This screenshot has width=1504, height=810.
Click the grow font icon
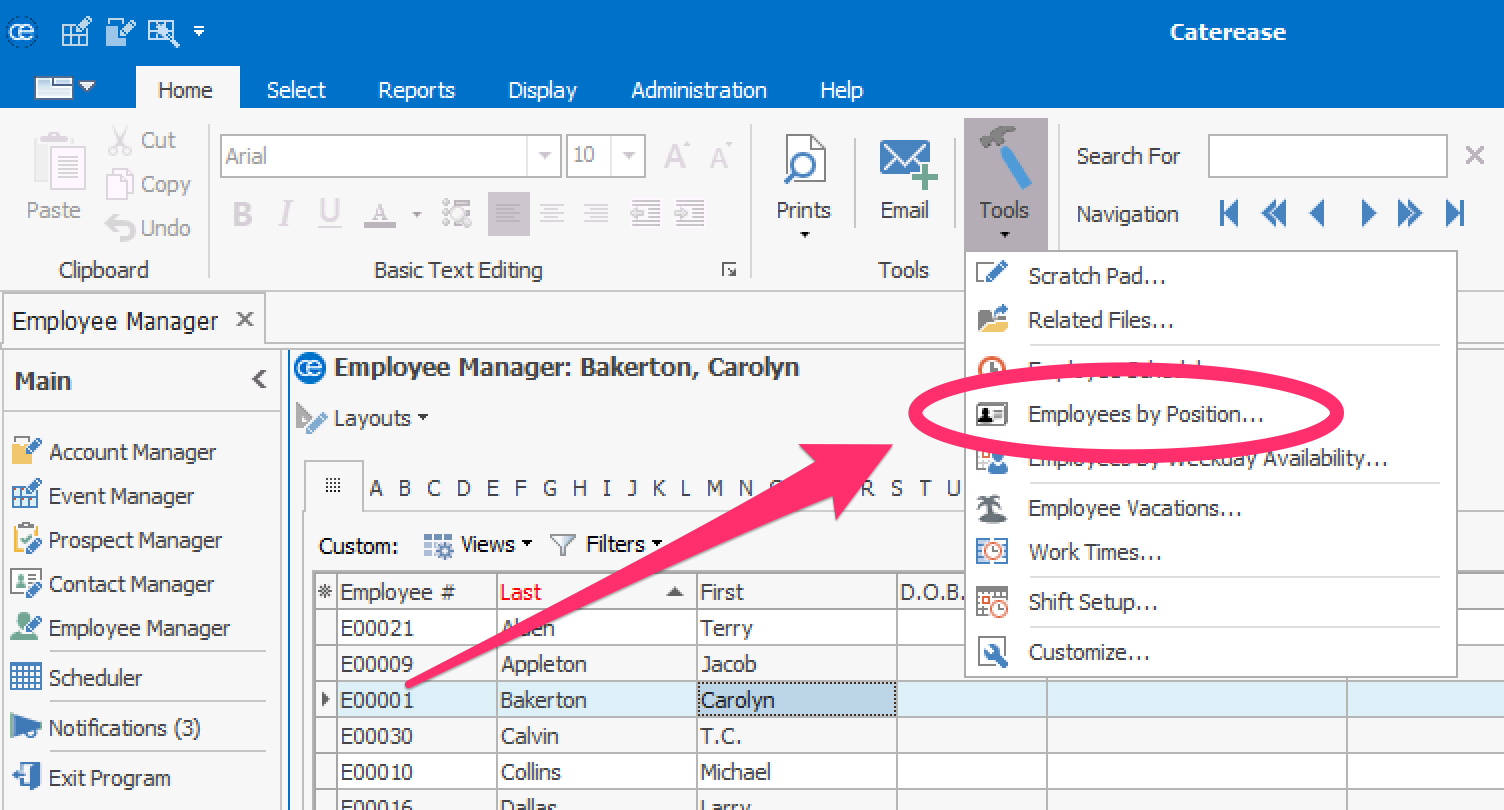tap(677, 156)
